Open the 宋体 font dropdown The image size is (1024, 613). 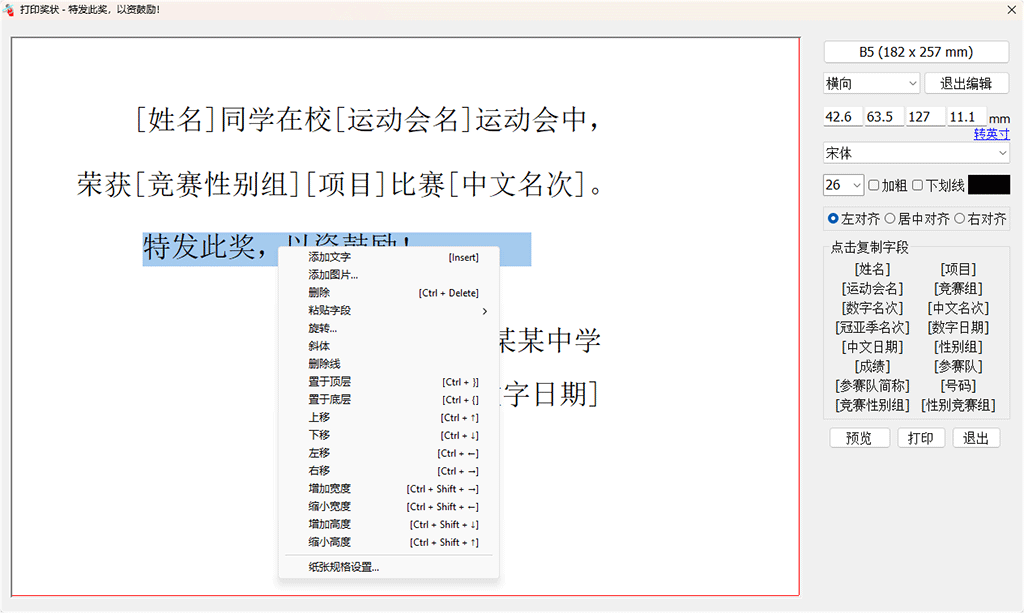click(x=916, y=153)
